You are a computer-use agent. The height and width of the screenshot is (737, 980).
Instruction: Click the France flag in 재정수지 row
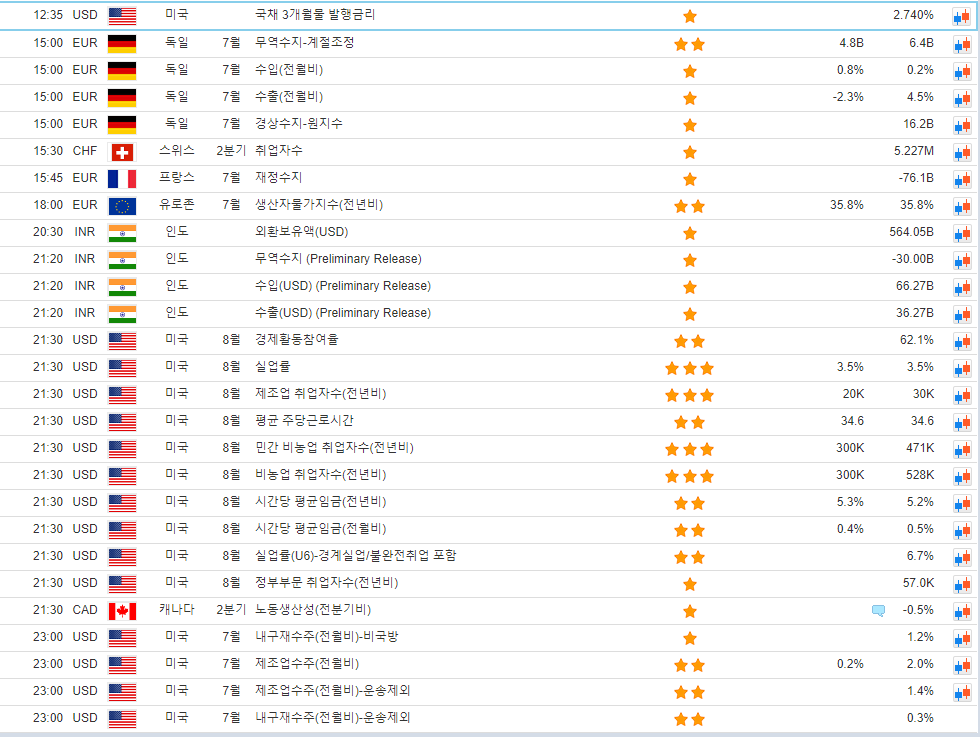click(122, 179)
